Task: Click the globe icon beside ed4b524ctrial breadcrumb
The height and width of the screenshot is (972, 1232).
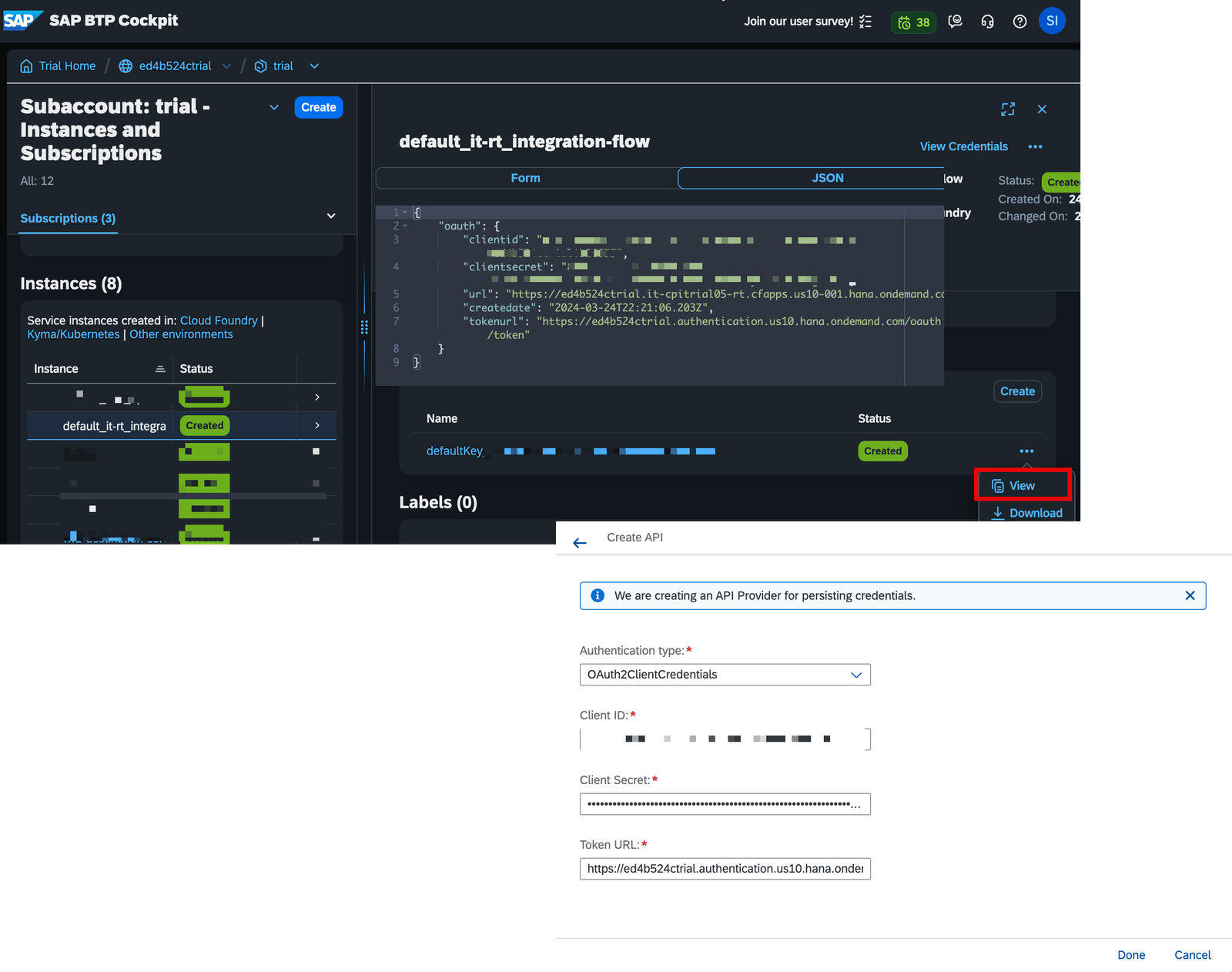Action: (125, 66)
